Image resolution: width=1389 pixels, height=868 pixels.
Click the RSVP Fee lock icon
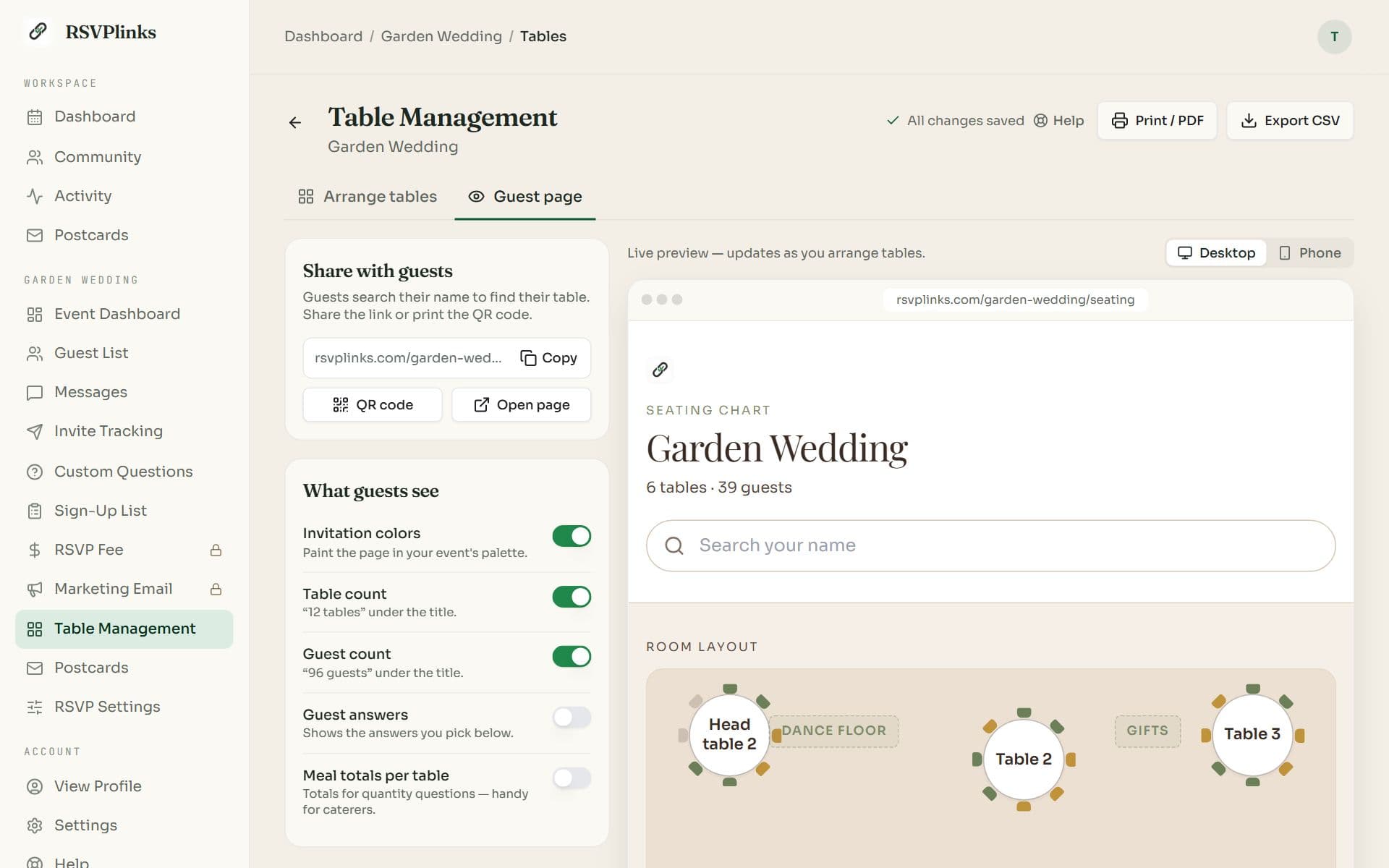(216, 550)
